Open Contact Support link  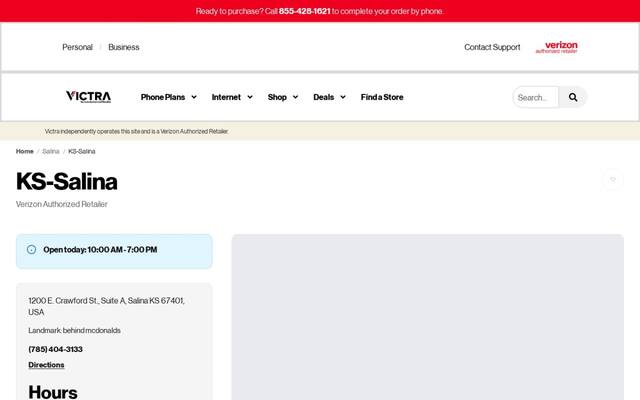point(492,47)
